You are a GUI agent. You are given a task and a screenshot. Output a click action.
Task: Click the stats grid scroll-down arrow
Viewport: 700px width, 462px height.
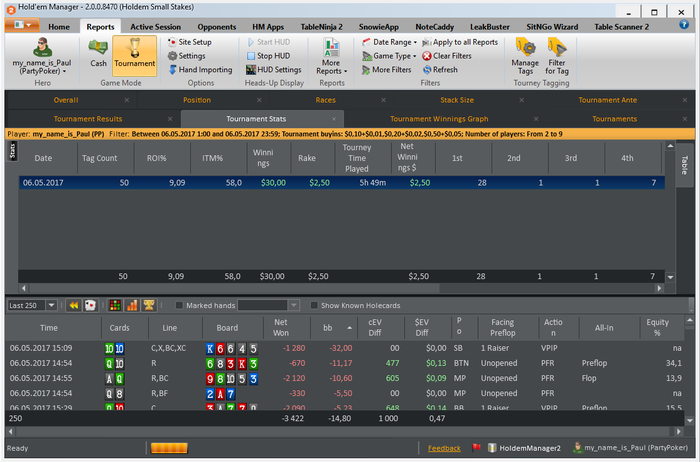[x=670, y=277]
